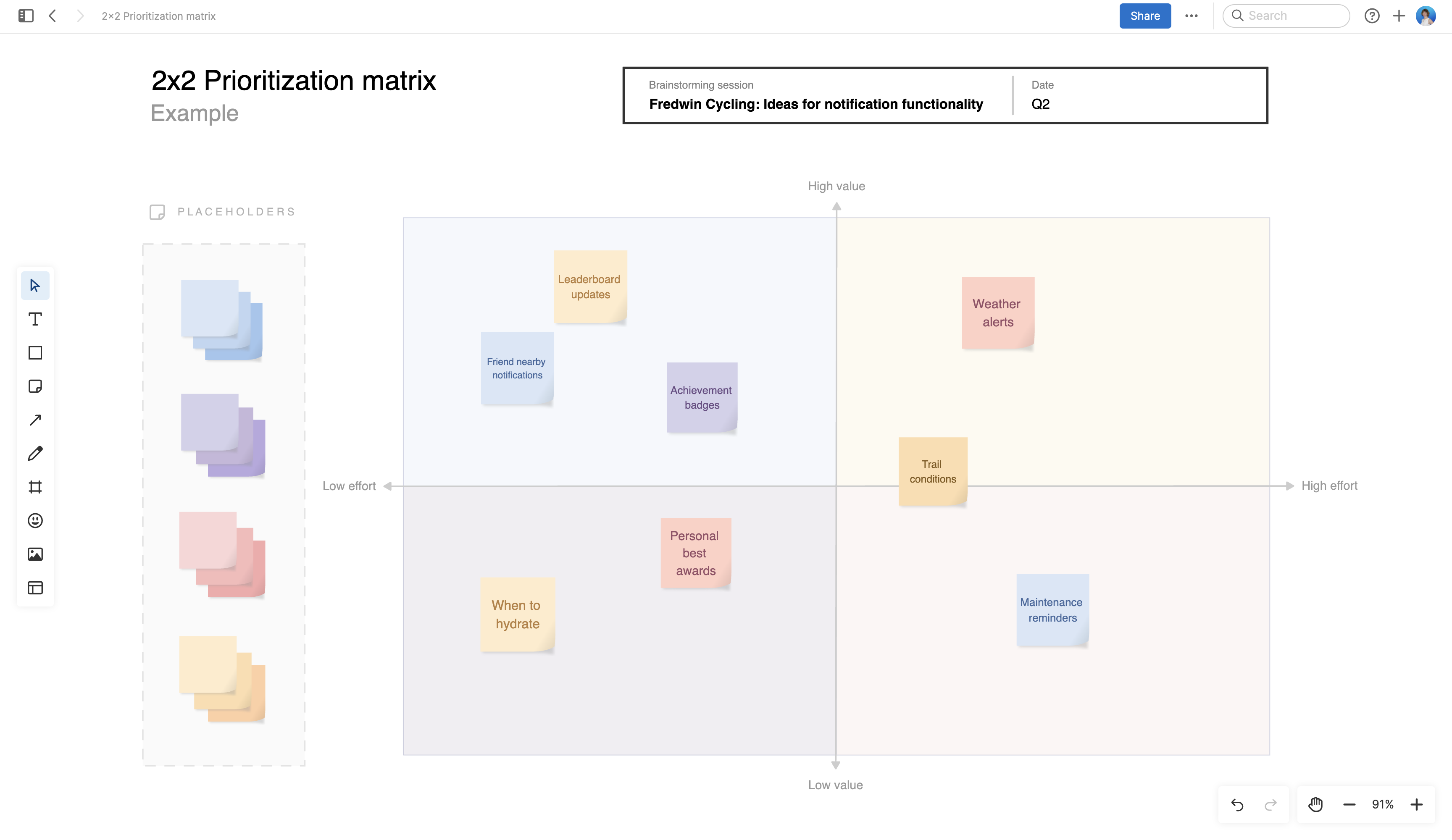
Task: Select the arrow connector tool
Action: (35, 420)
